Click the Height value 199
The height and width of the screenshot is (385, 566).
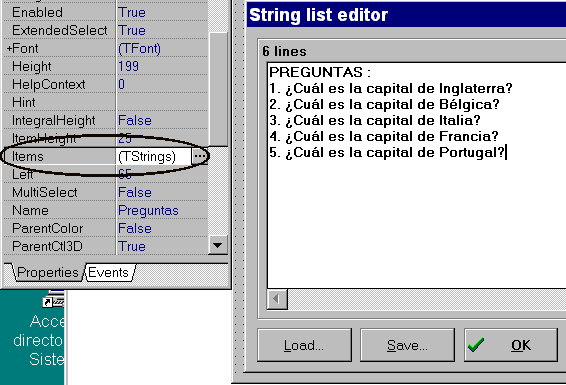click(162, 66)
